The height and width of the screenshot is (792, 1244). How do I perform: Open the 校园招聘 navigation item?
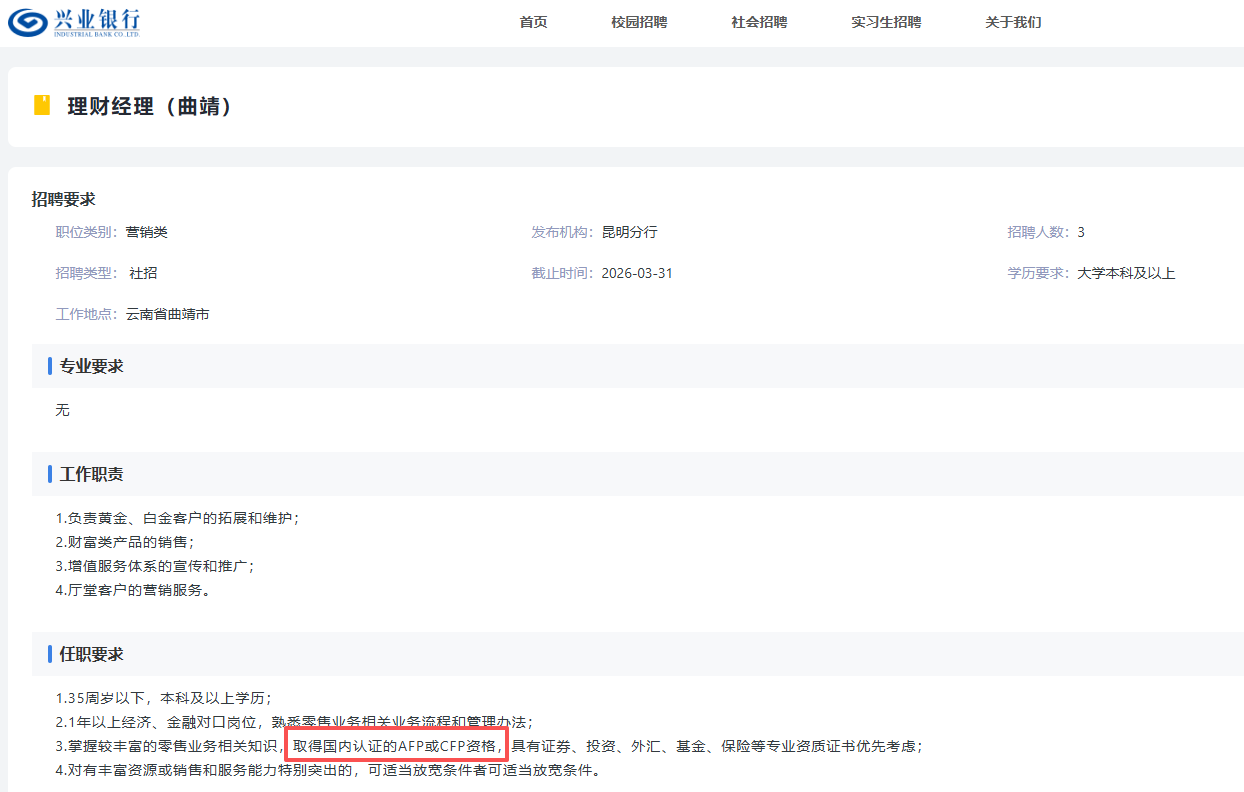[x=639, y=22]
